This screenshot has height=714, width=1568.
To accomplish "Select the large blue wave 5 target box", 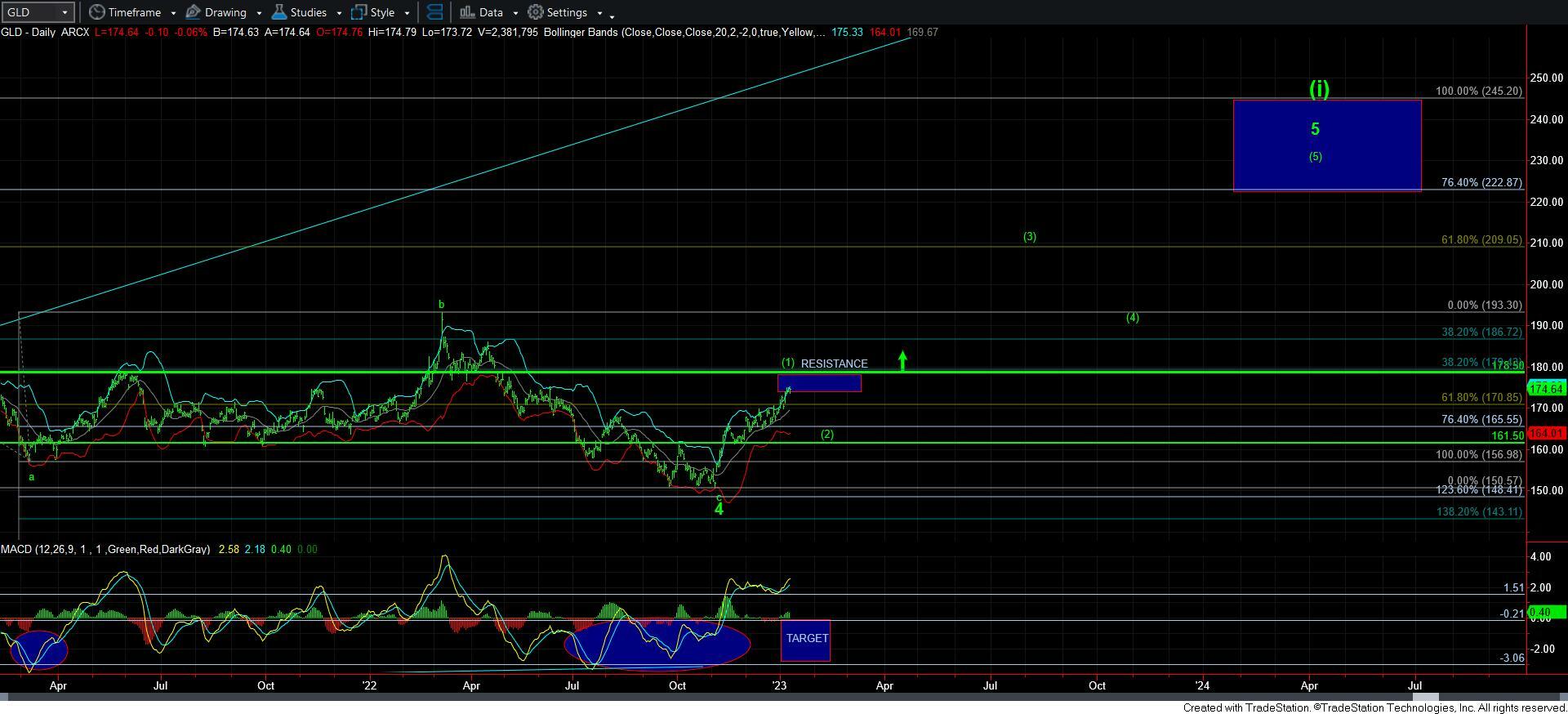I will pyautogui.click(x=1327, y=145).
